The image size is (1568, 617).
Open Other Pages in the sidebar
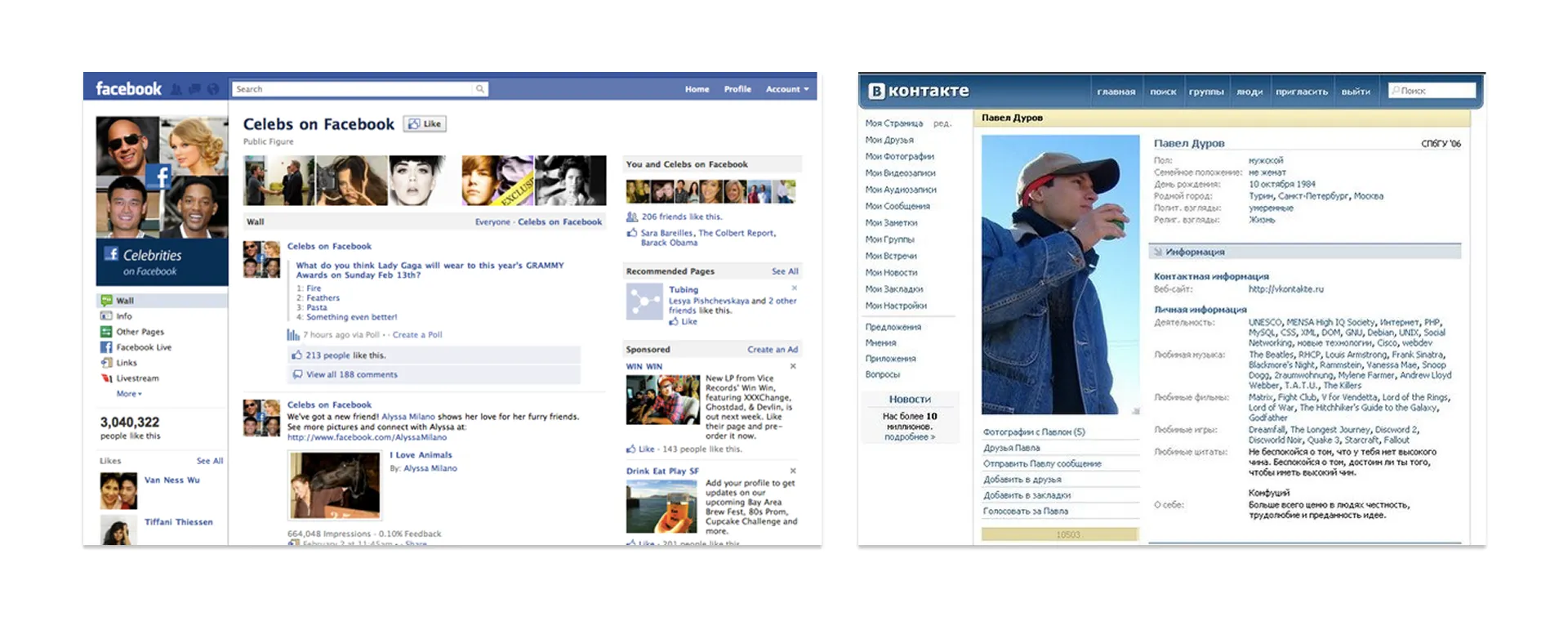[x=140, y=332]
